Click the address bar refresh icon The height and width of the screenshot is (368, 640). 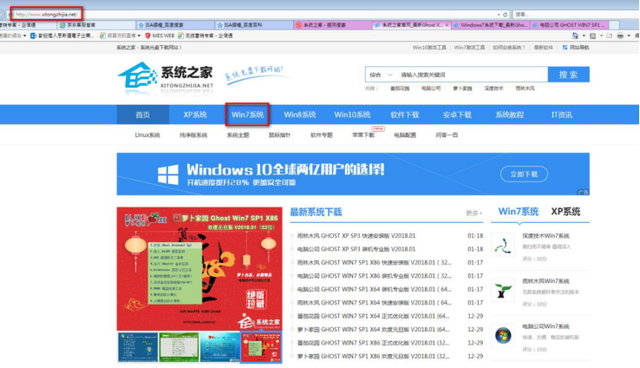click(x=505, y=14)
